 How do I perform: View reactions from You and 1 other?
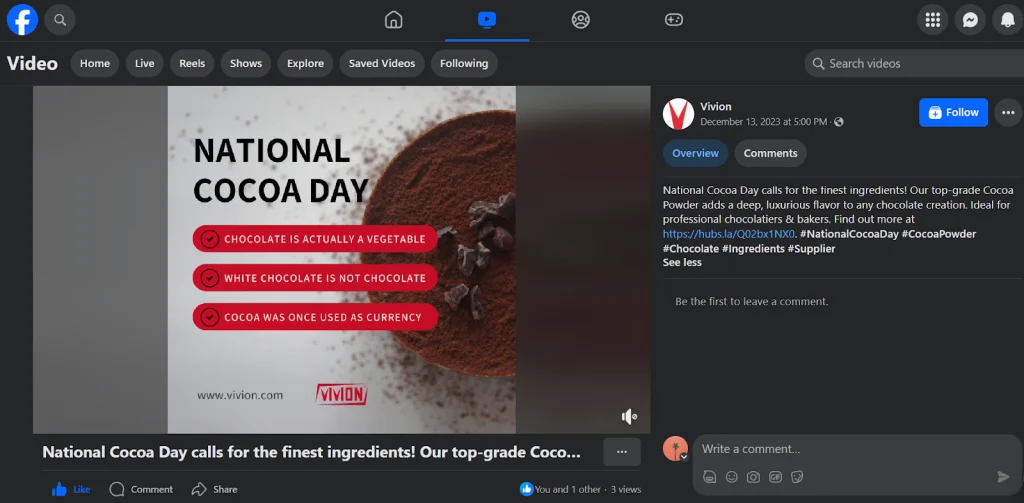(560, 489)
